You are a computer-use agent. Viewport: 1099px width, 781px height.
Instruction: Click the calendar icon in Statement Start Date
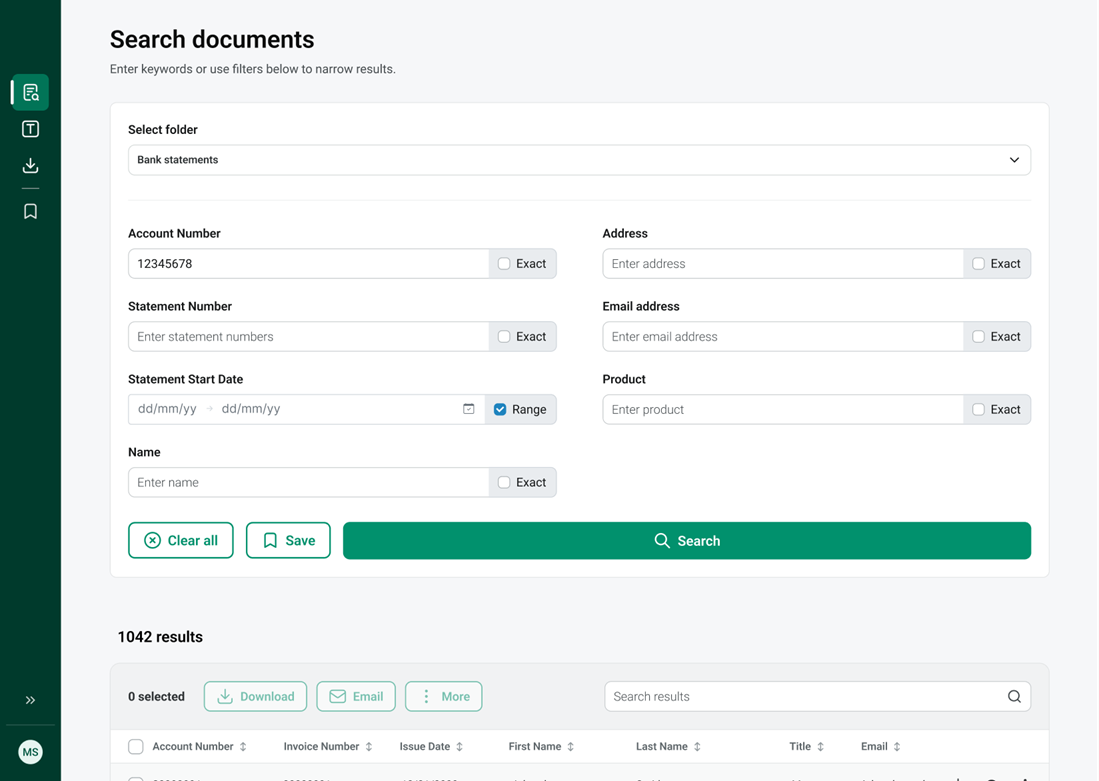468,409
